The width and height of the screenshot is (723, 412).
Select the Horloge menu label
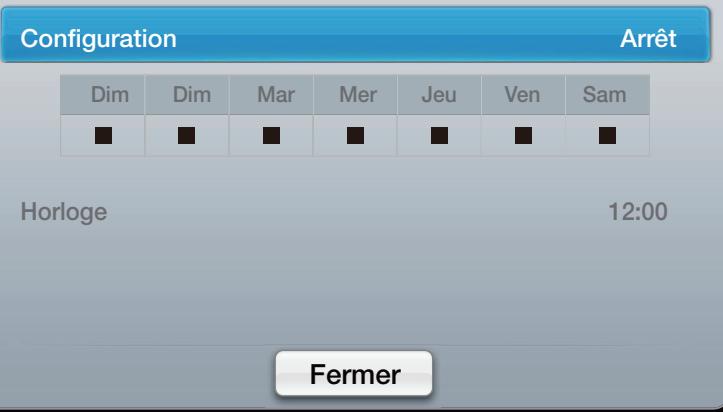click(x=63, y=212)
